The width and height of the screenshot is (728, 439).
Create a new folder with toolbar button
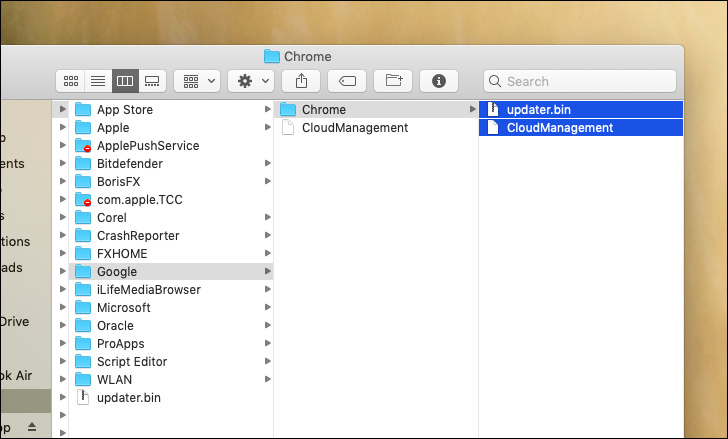pos(393,82)
